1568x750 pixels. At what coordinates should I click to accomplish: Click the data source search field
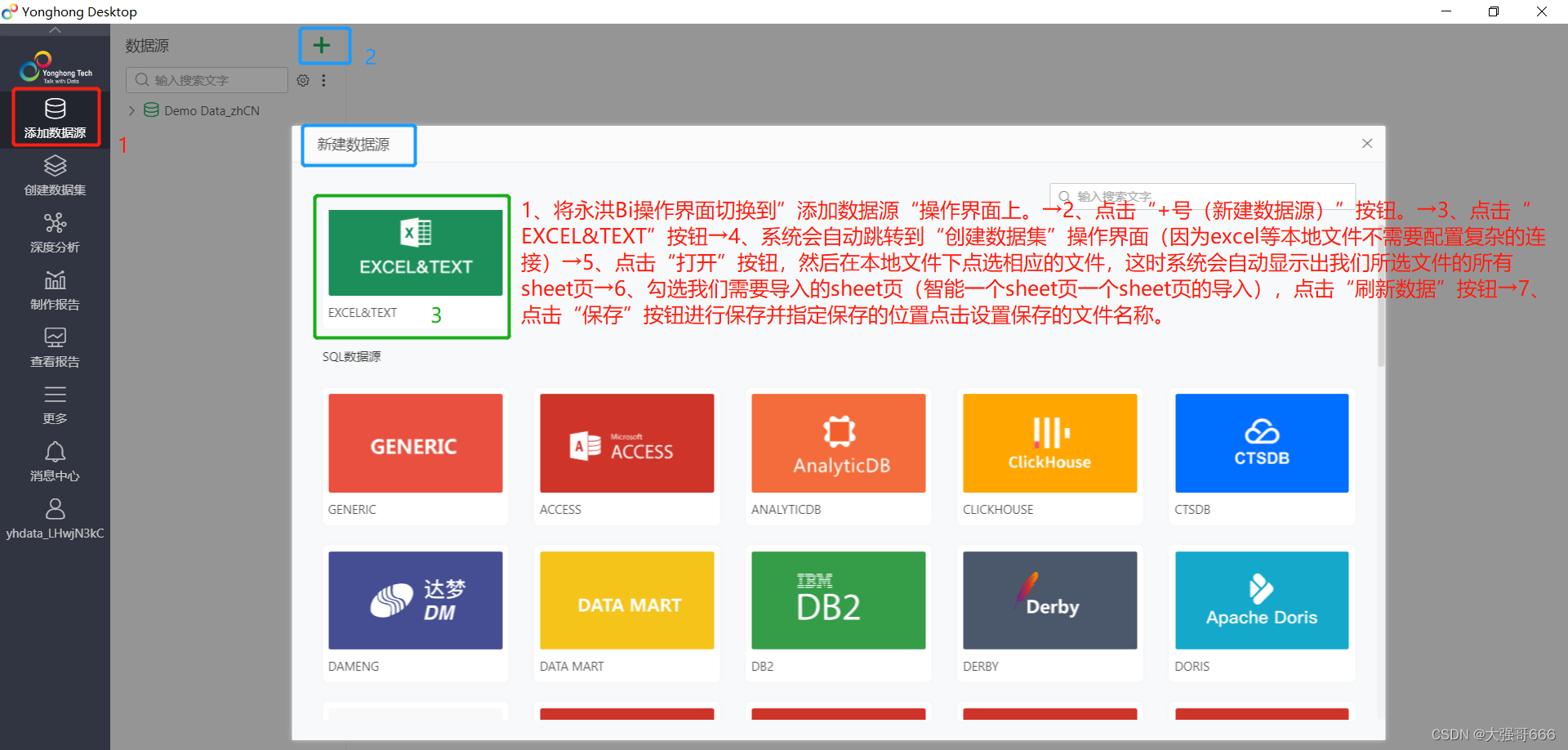click(x=207, y=80)
